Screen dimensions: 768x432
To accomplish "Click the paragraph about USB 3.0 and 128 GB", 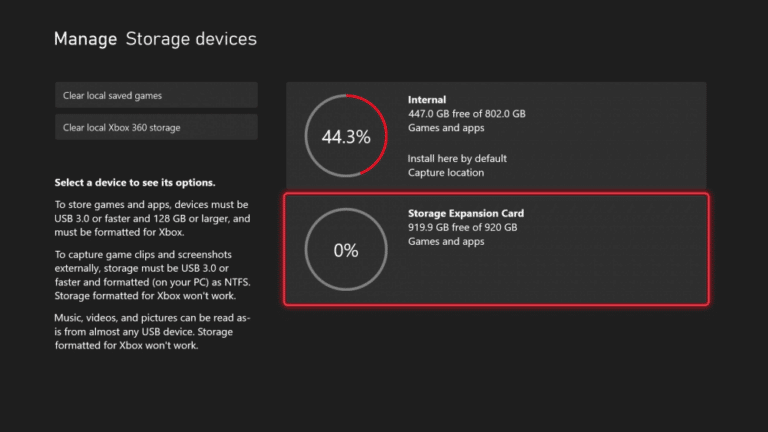I will (152, 218).
